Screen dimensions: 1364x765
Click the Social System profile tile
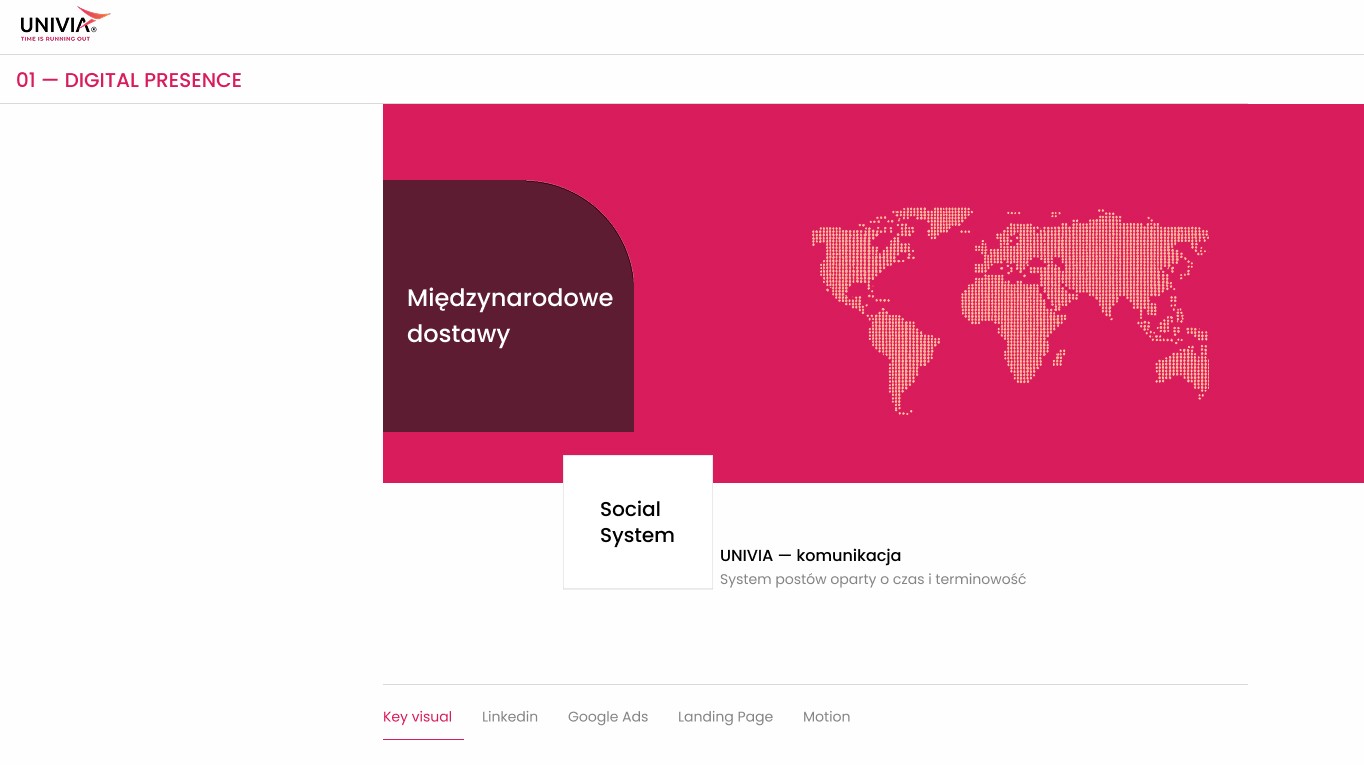638,522
